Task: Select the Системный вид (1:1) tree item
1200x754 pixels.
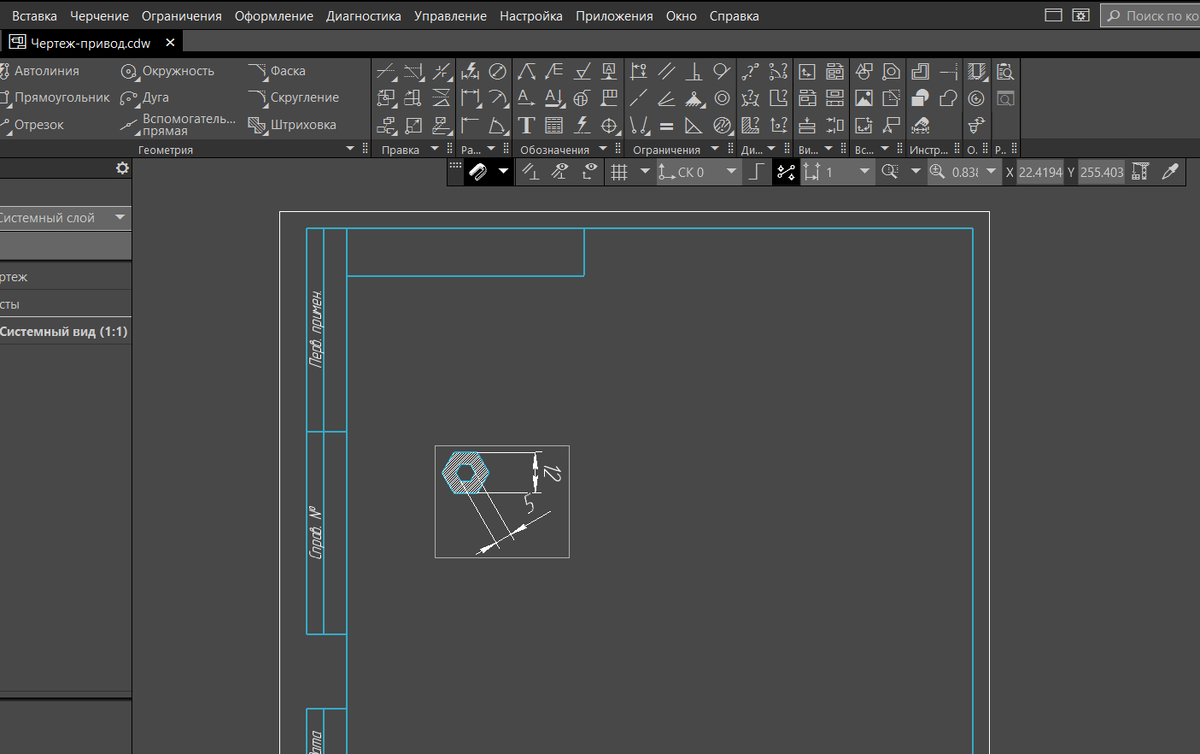Action: pyautogui.click(x=64, y=331)
